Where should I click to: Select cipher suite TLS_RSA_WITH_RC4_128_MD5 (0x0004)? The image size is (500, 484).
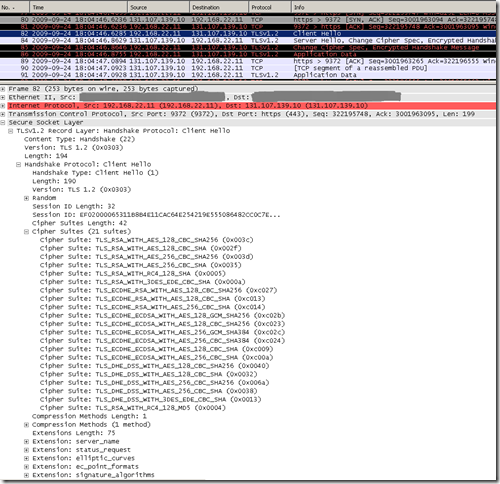tap(133, 408)
